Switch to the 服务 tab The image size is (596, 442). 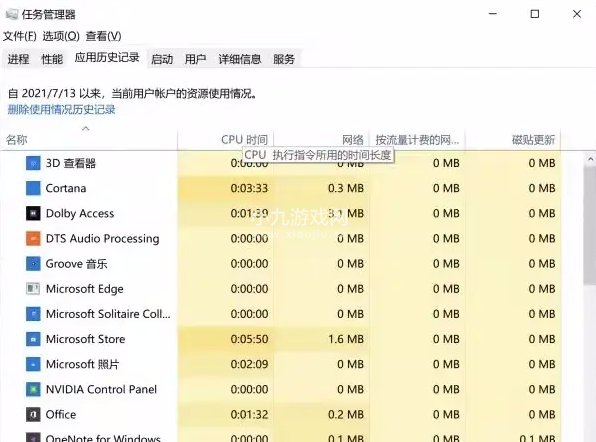284,59
